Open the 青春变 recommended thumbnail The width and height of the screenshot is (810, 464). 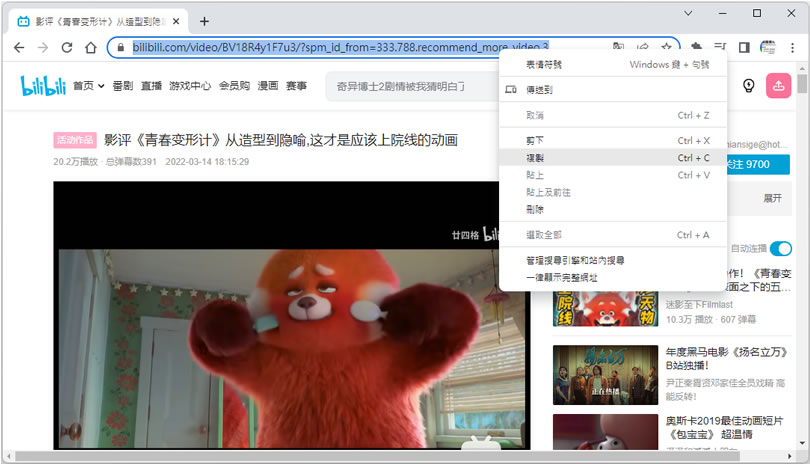pyautogui.click(x=605, y=308)
